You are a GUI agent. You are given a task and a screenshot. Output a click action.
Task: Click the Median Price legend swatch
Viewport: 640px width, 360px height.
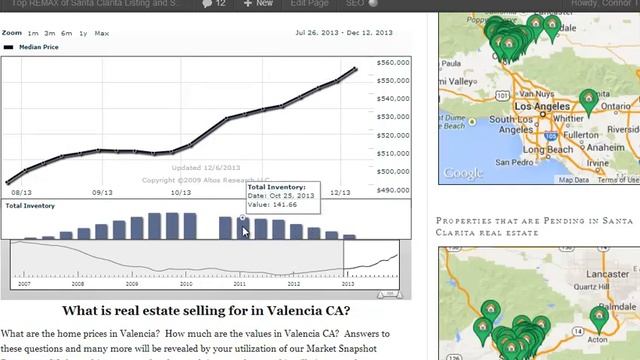point(8,47)
